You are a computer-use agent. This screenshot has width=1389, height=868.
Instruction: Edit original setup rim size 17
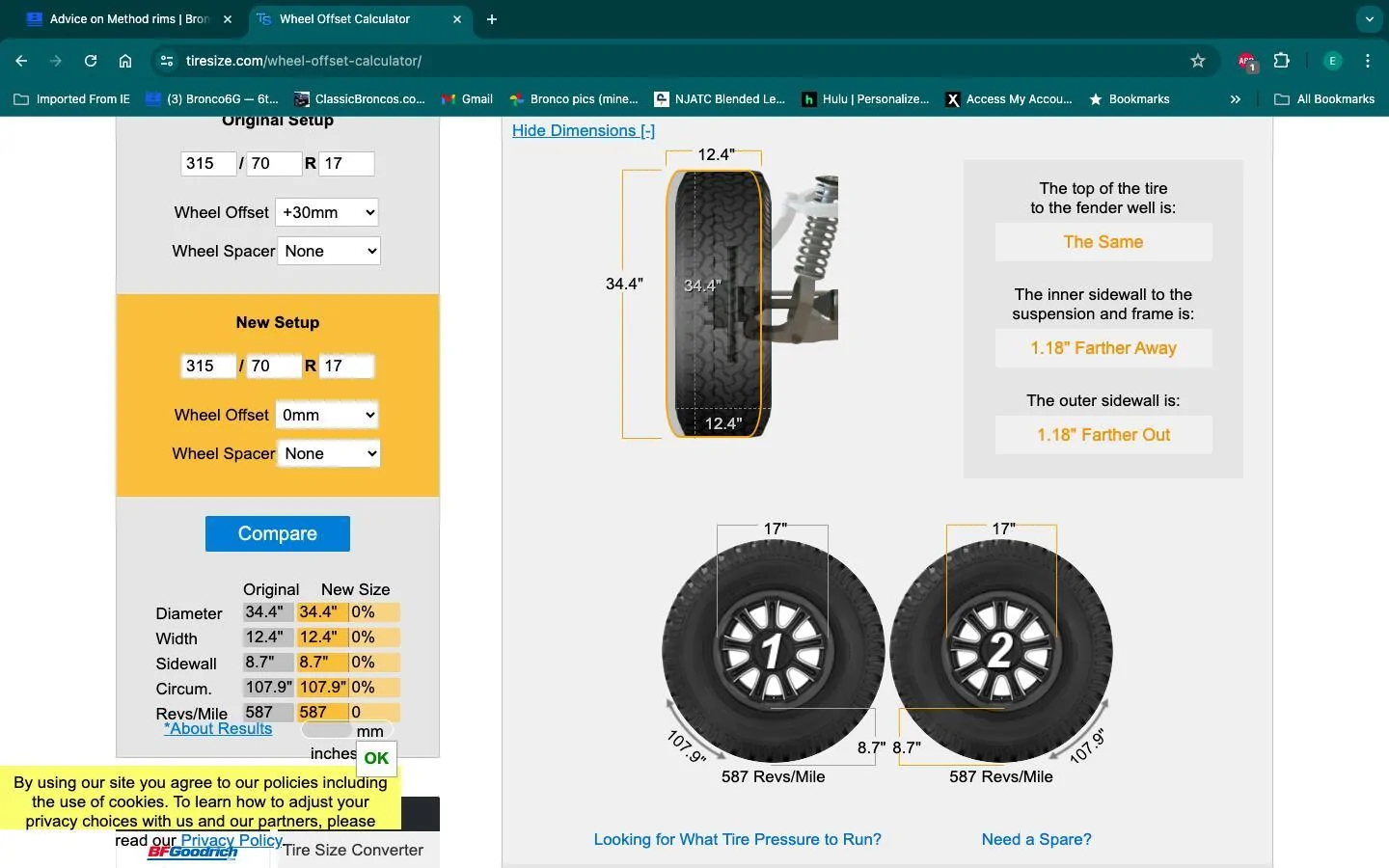click(x=346, y=163)
